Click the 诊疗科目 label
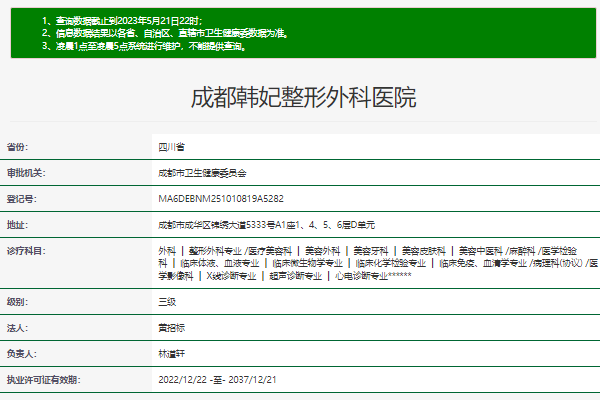 tap(26, 251)
